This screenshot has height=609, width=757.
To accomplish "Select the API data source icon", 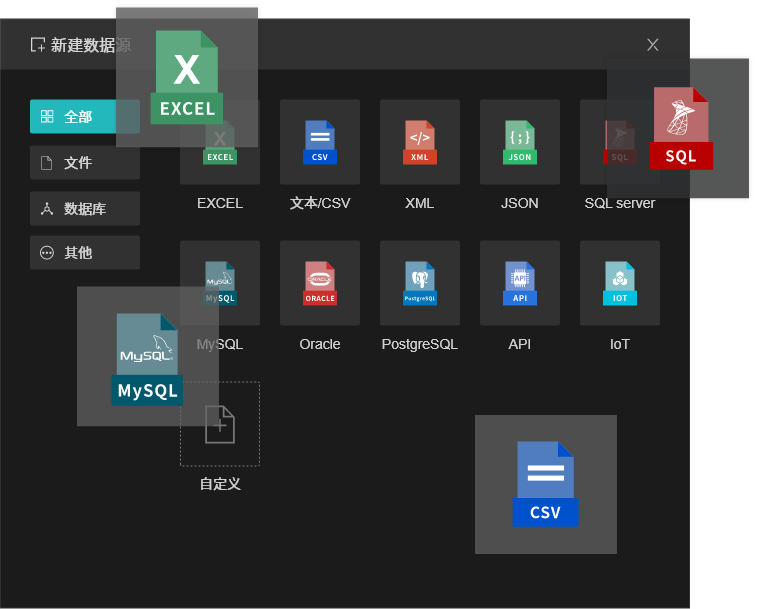I will 519,283.
